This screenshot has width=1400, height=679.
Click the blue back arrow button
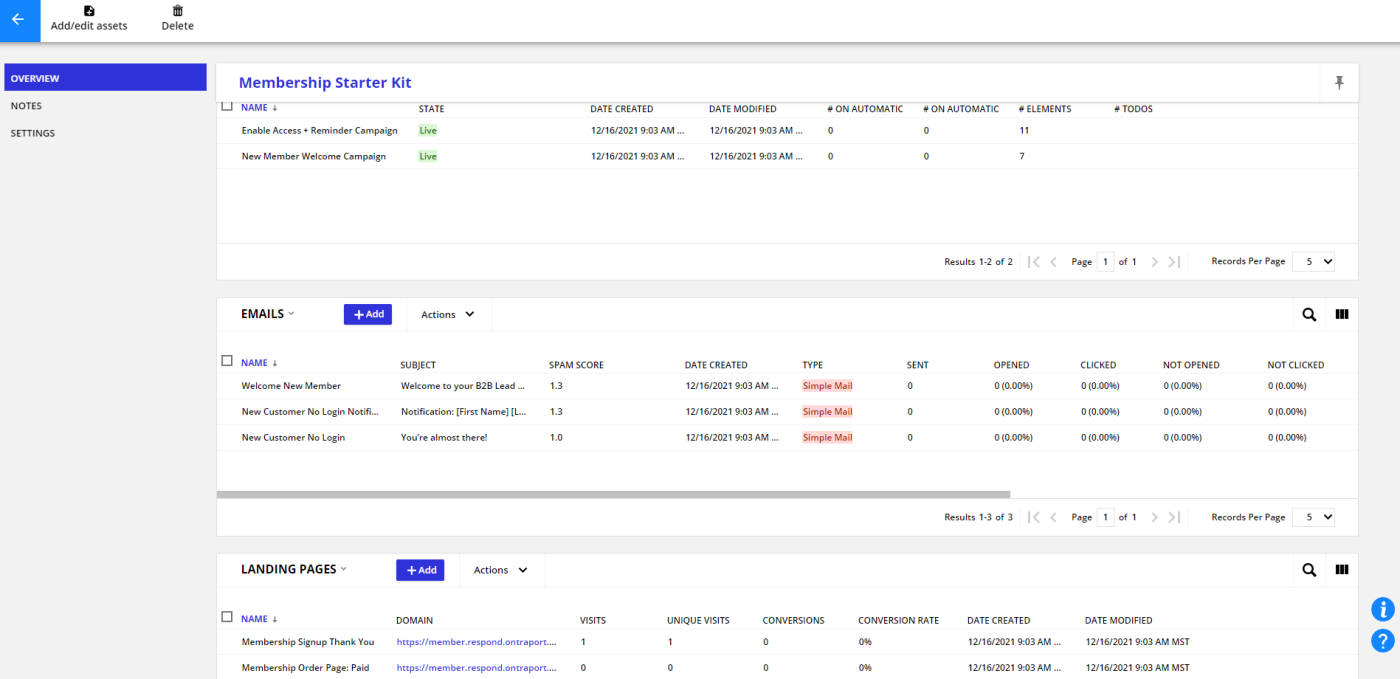tap(19, 19)
